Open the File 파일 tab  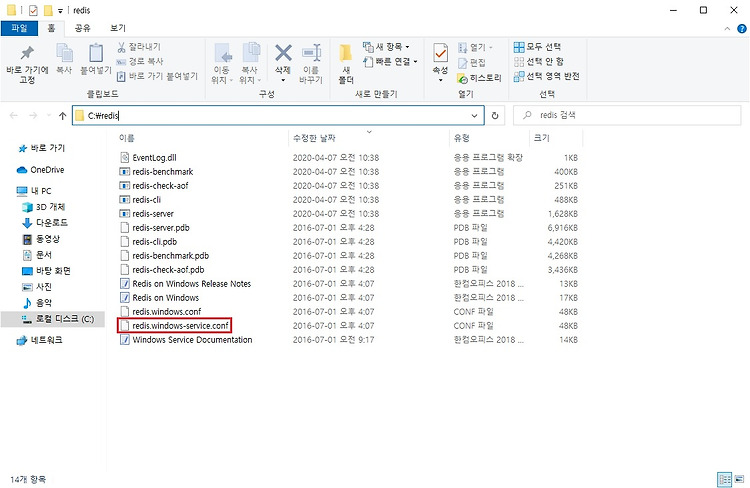[19, 28]
